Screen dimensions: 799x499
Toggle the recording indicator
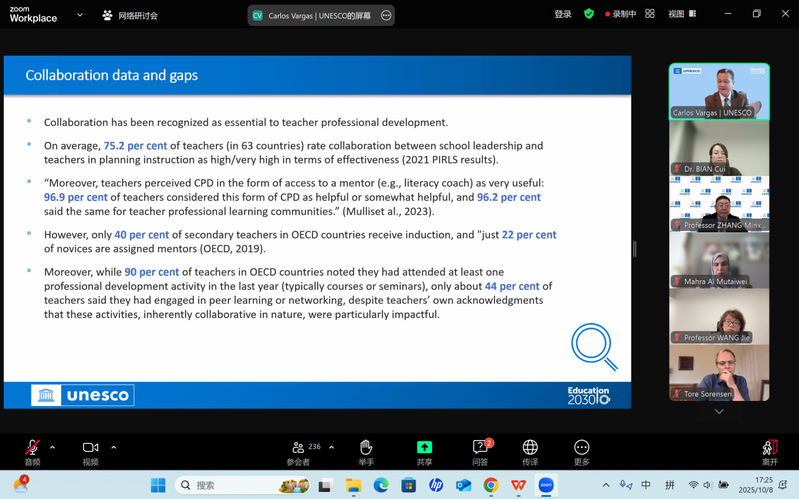(x=619, y=14)
